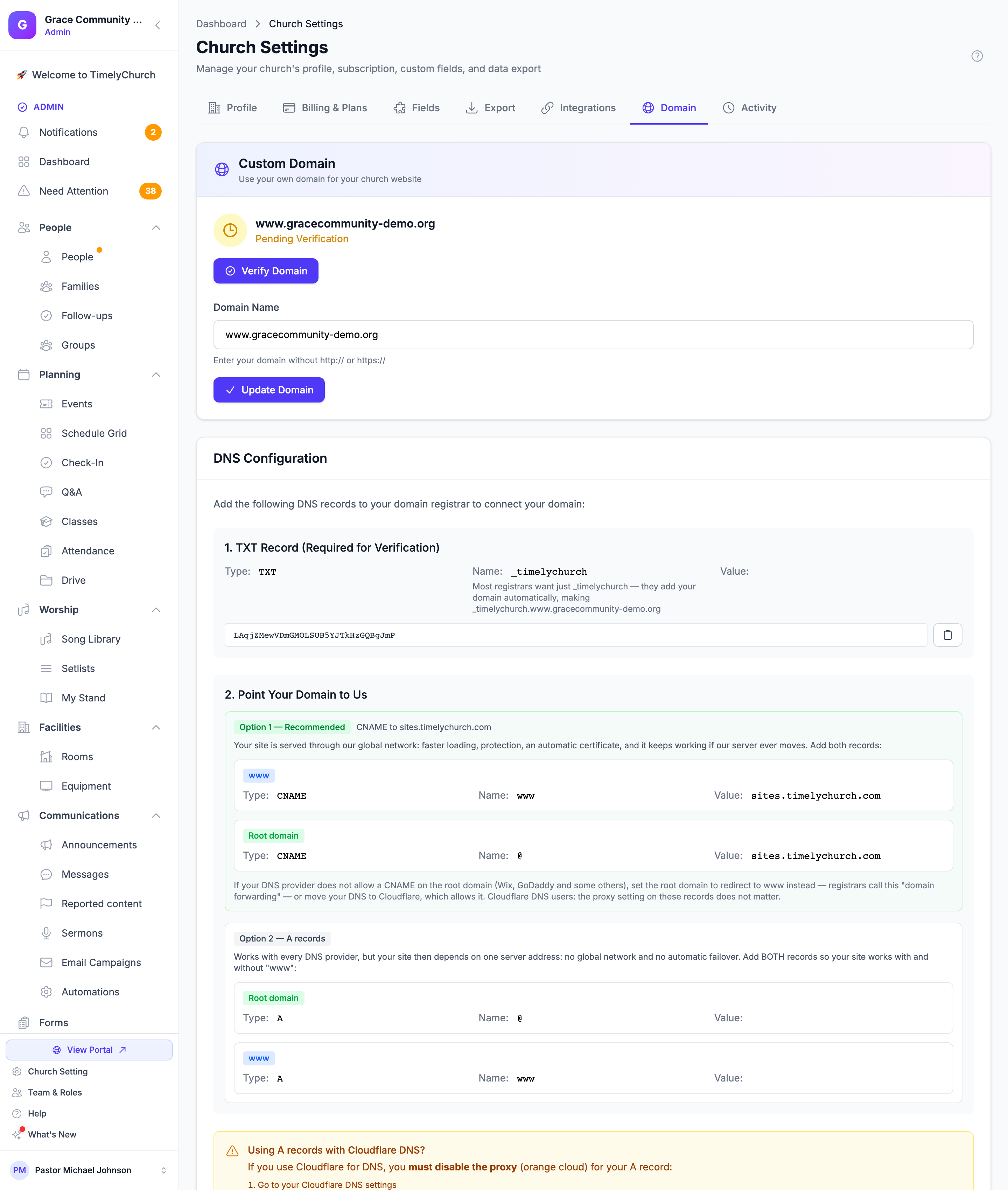The width and height of the screenshot is (1008, 1190).
Task: Switch to the Integrations tab
Action: (578, 108)
